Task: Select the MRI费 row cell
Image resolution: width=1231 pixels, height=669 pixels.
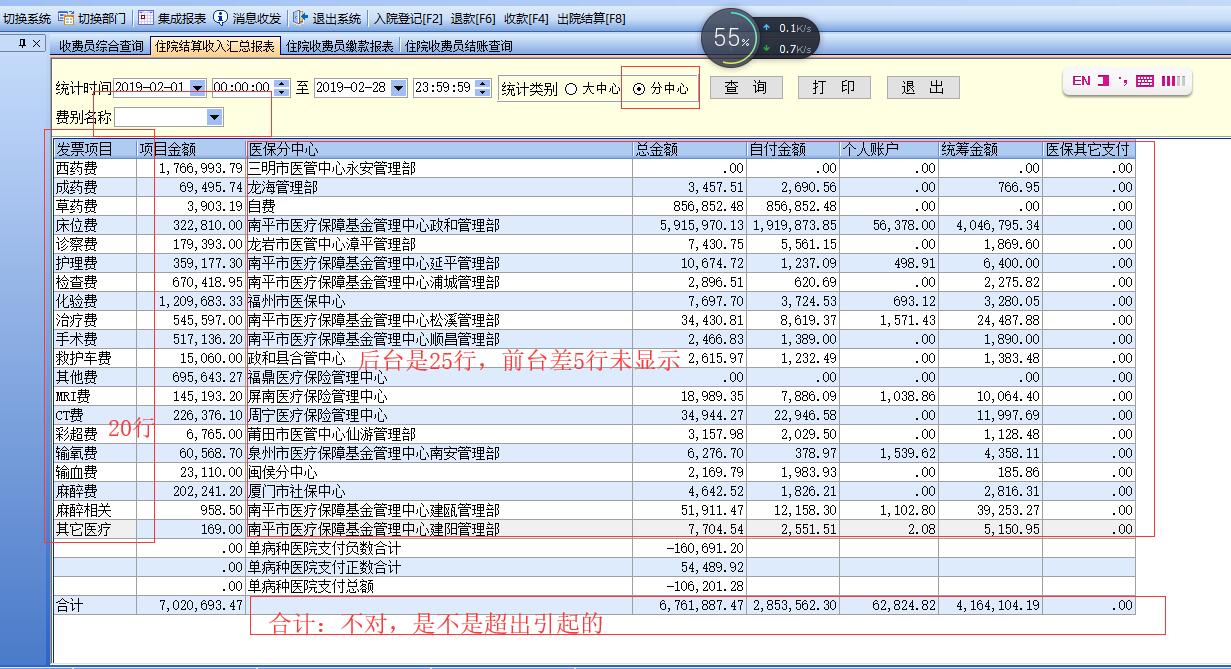Action: 95,396
